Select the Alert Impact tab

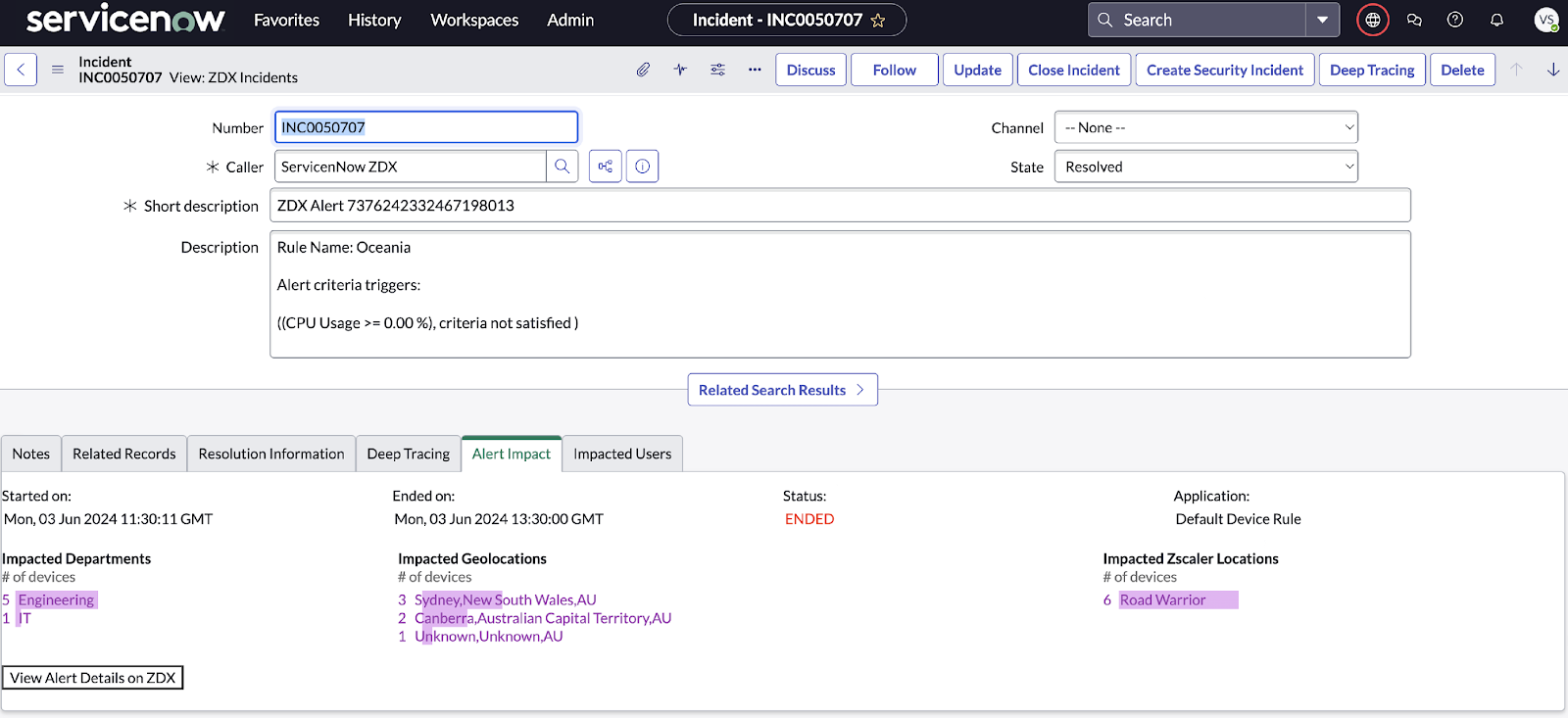512,454
